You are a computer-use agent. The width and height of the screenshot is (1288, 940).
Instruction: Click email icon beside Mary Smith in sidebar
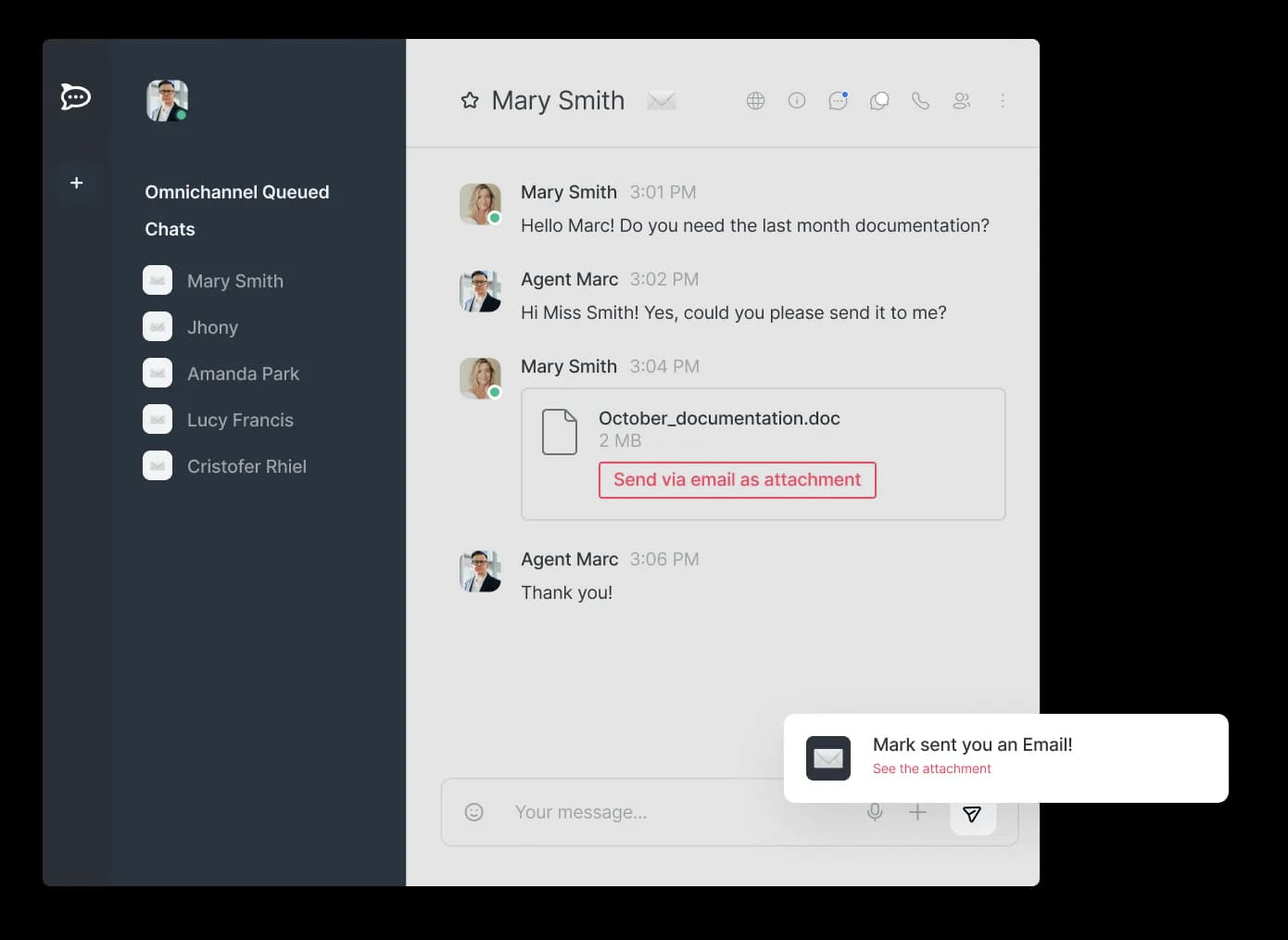[x=158, y=280]
